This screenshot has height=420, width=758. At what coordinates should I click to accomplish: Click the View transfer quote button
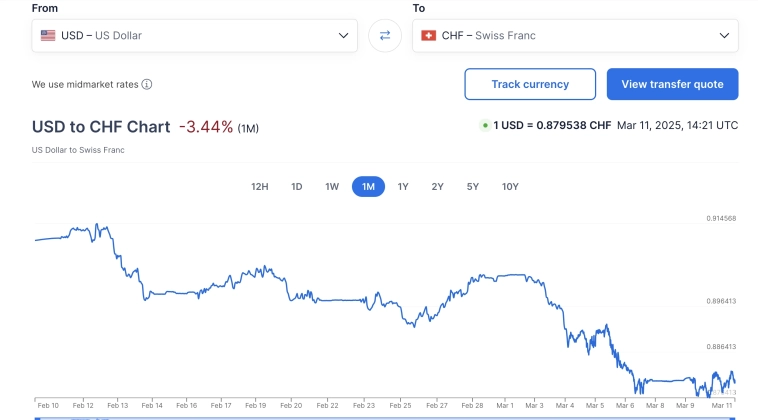coord(672,84)
